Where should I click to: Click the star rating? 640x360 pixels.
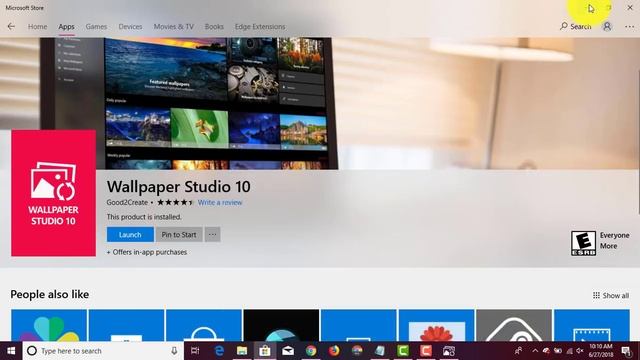(175, 202)
